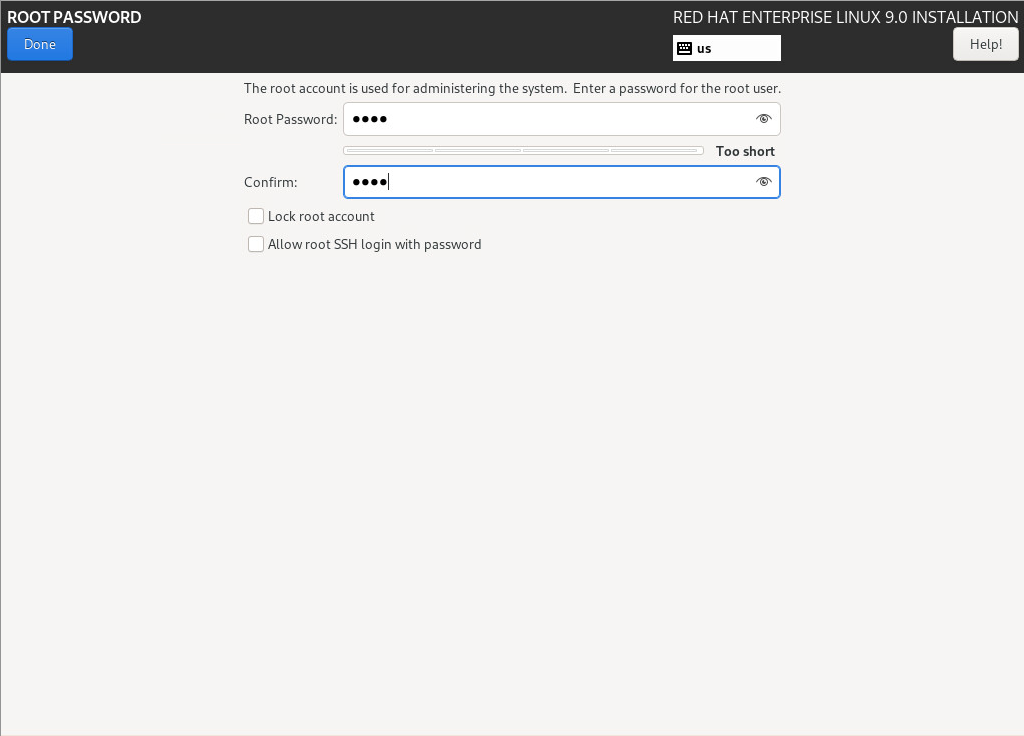
Task: Click the Confirm: label
Action: click(x=270, y=182)
